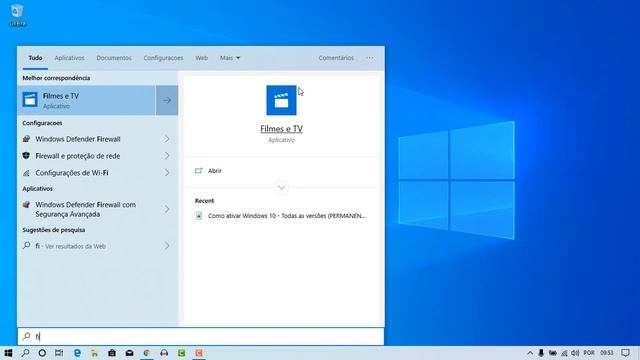Click the orange recorder icon on the taskbar
This screenshot has height=360, width=640.
coord(199,353)
